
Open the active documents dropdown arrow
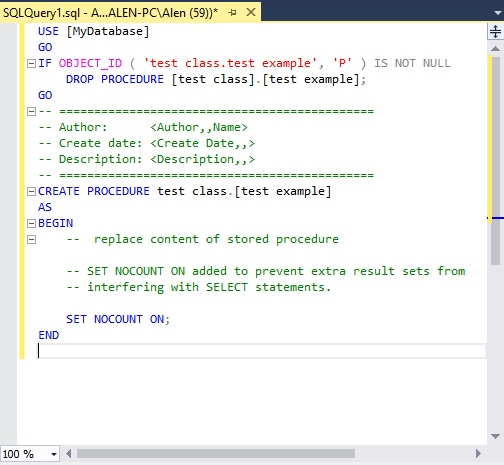point(498,13)
